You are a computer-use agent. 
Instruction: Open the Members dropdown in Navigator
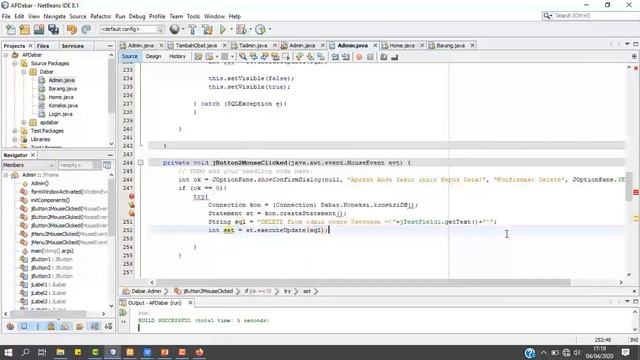pos(29,165)
